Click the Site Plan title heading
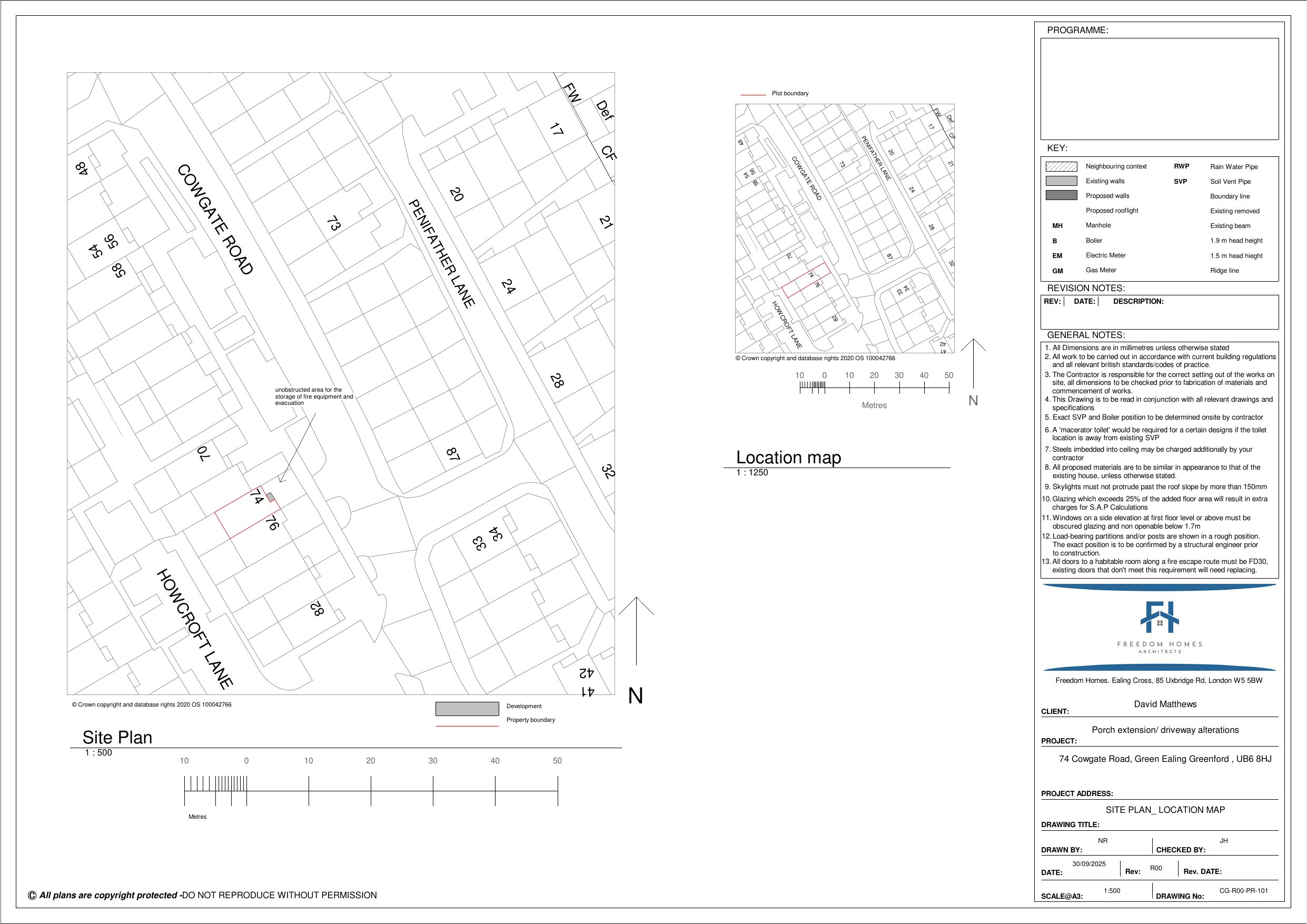Viewport: 1307px width, 924px height. (117, 737)
